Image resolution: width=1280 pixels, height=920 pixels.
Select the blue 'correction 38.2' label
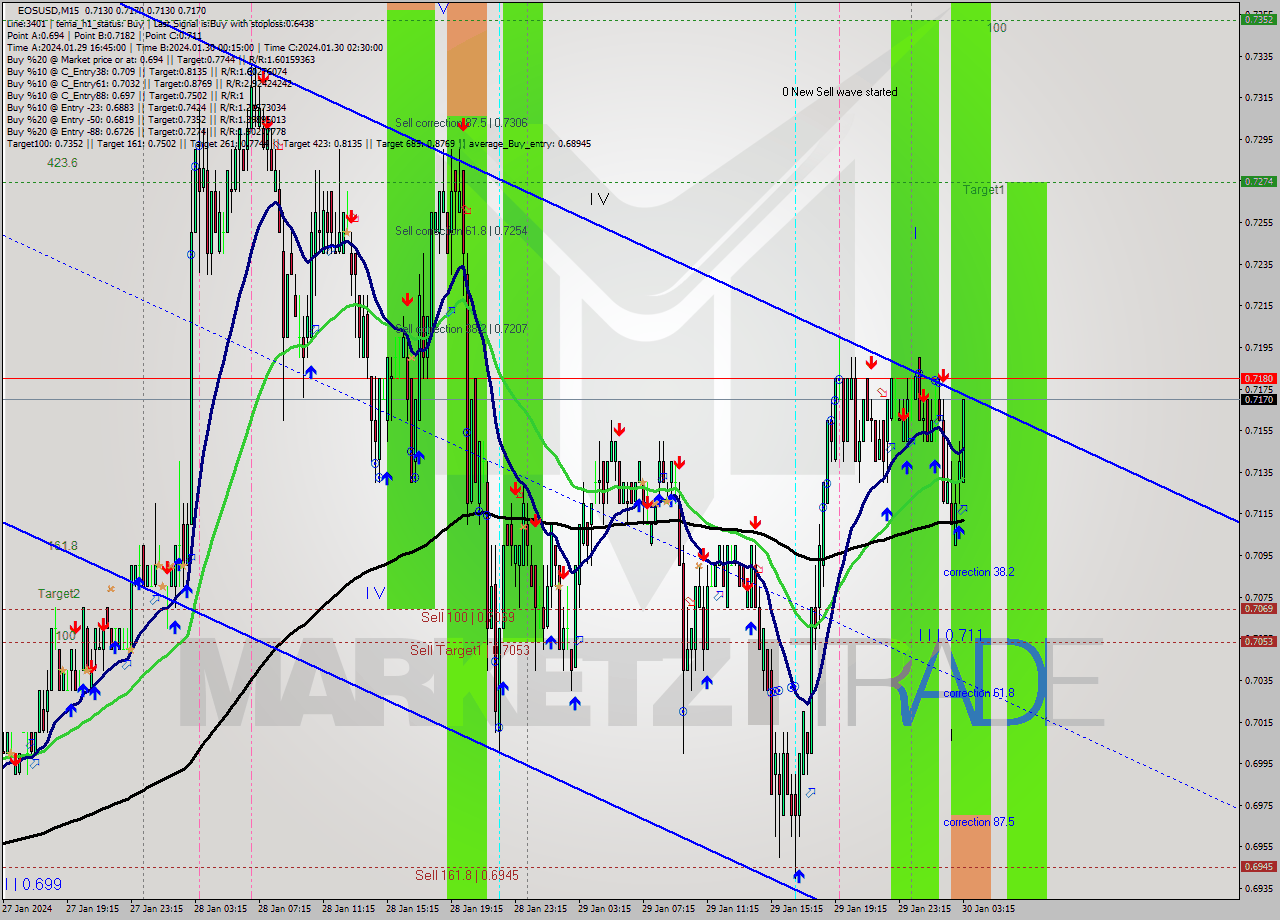[x=979, y=572]
